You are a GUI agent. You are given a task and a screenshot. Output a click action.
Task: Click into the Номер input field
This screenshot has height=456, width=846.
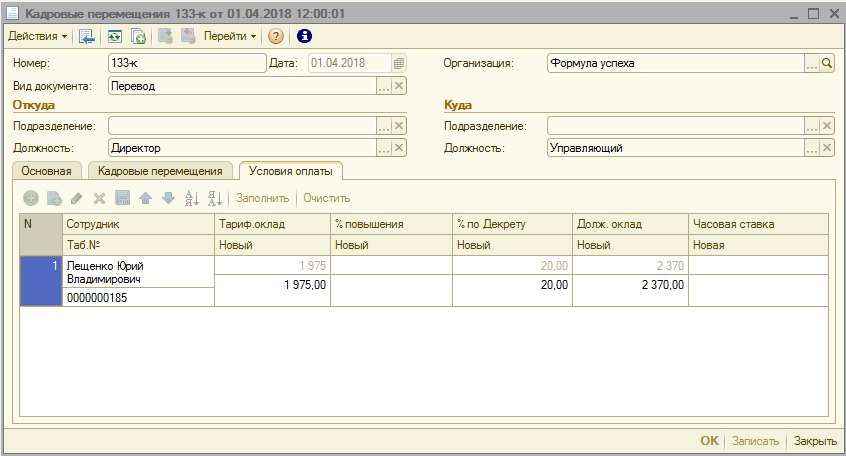pyautogui.click(x=185, y=63)
